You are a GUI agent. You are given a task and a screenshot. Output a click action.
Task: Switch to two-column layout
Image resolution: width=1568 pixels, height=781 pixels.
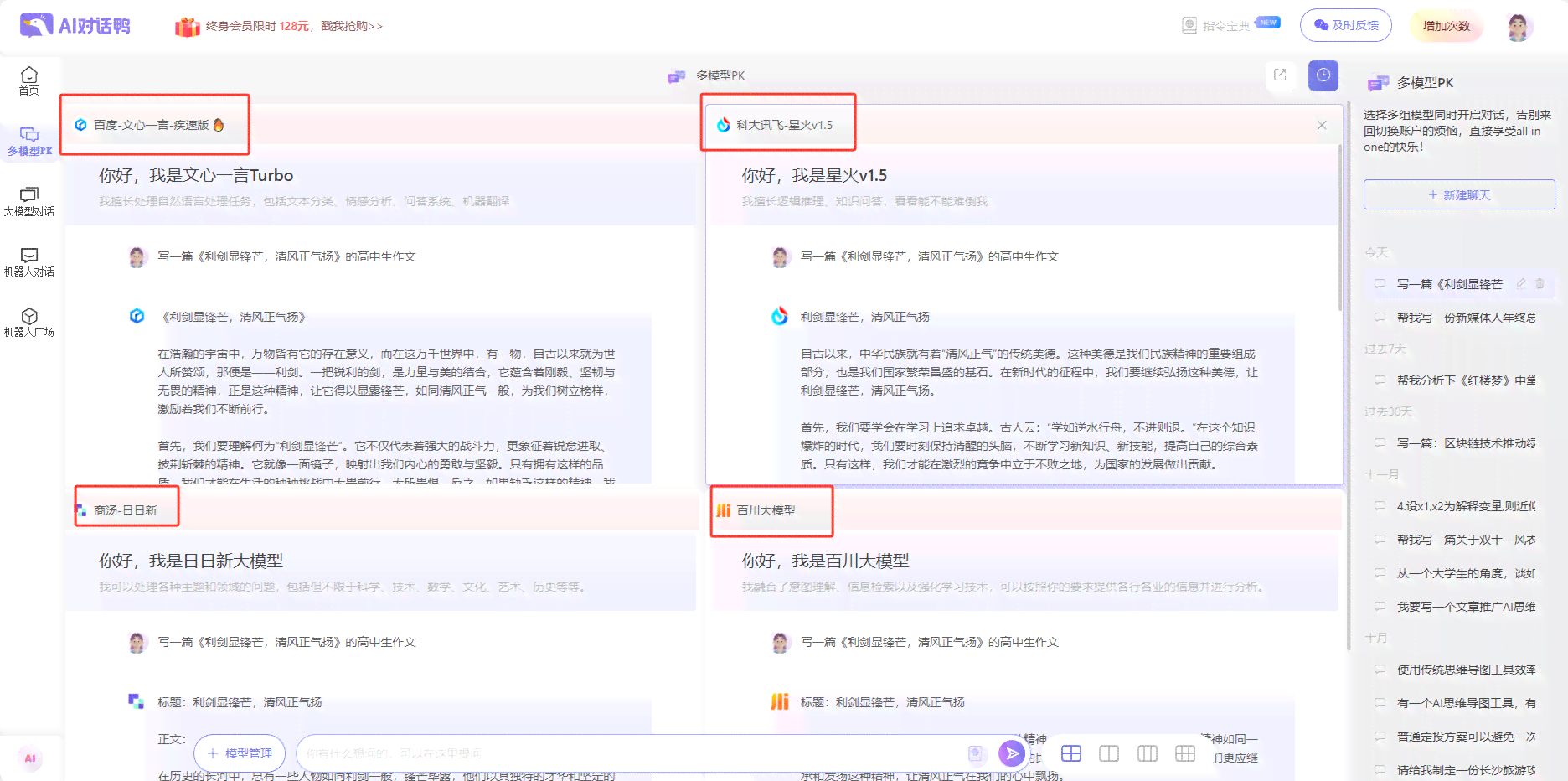coord(1109,753)
